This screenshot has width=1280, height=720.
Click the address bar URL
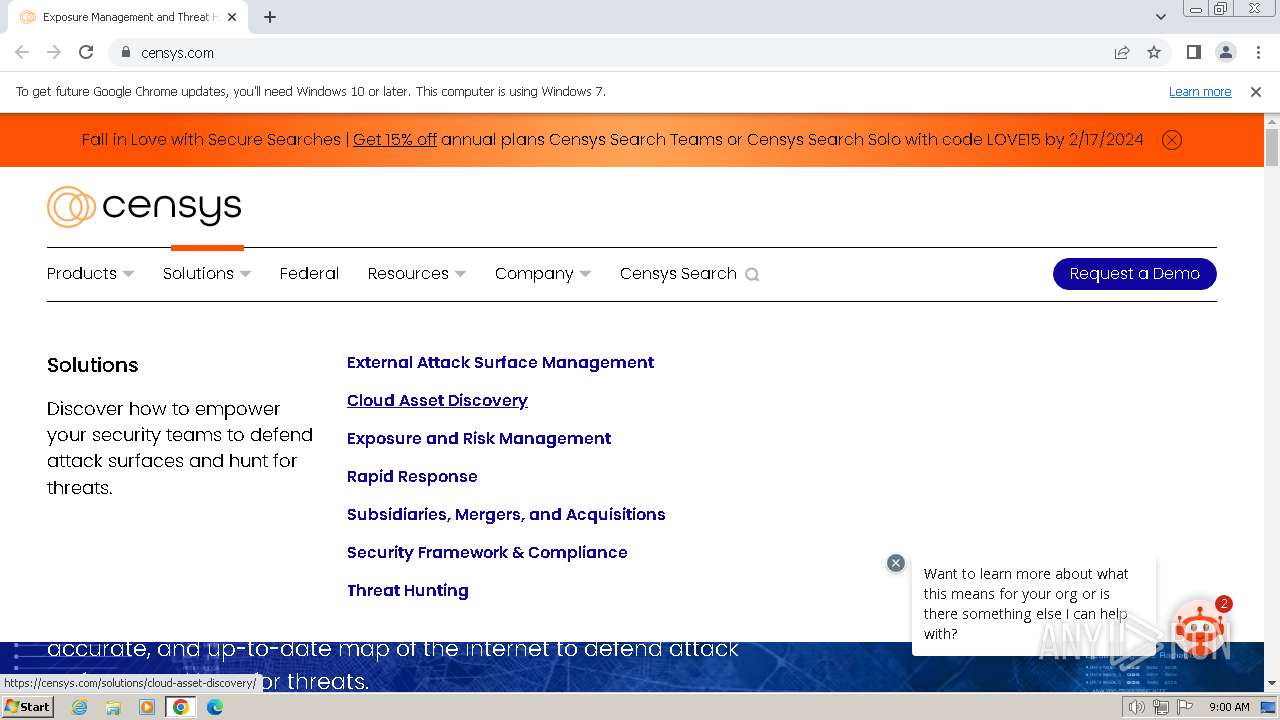(x=177, y=53)
